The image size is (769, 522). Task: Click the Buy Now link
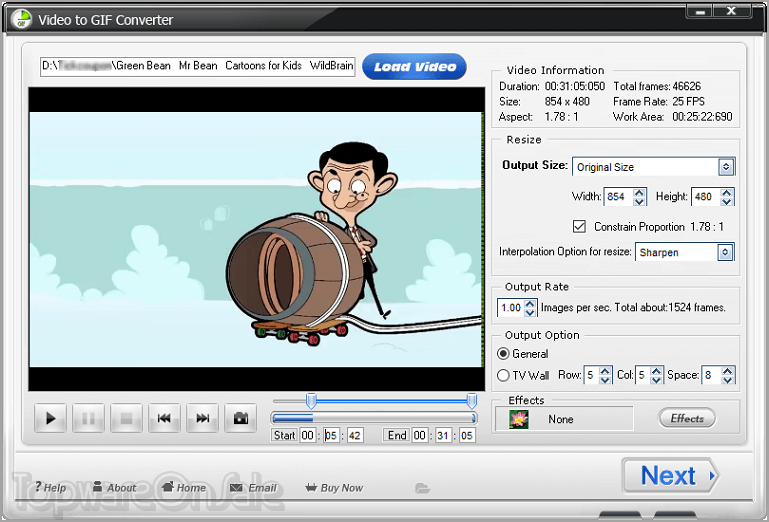coord(334,488)
